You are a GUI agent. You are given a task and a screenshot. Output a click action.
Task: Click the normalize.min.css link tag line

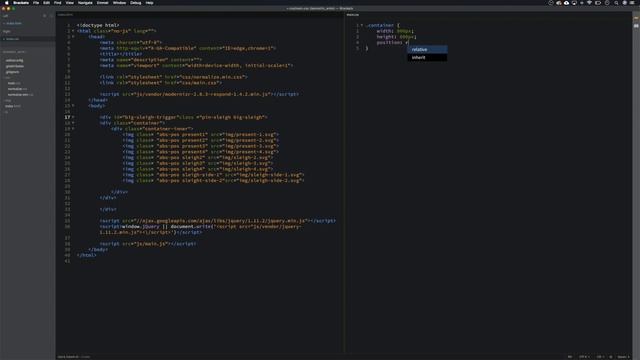tap(173, 77)
